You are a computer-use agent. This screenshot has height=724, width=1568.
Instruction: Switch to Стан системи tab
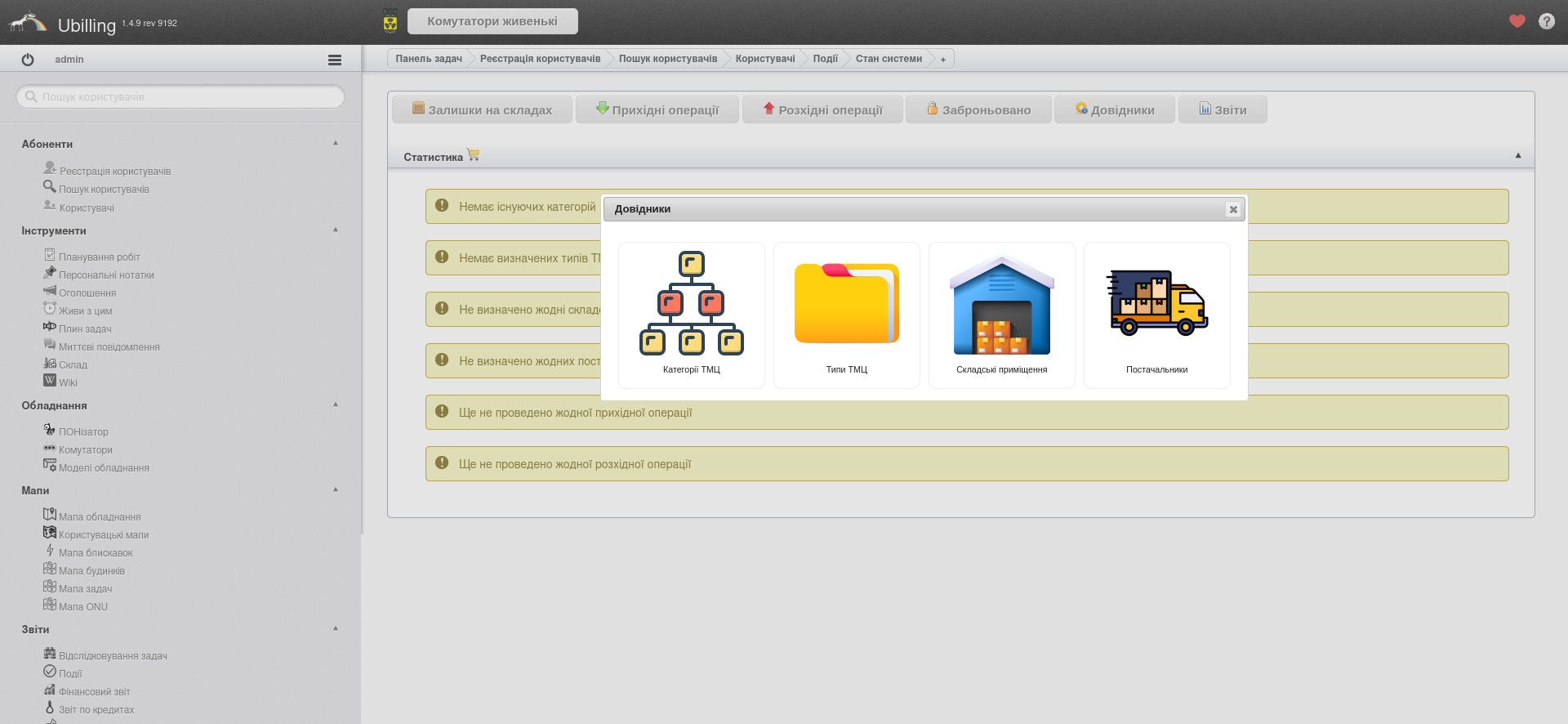888,59
